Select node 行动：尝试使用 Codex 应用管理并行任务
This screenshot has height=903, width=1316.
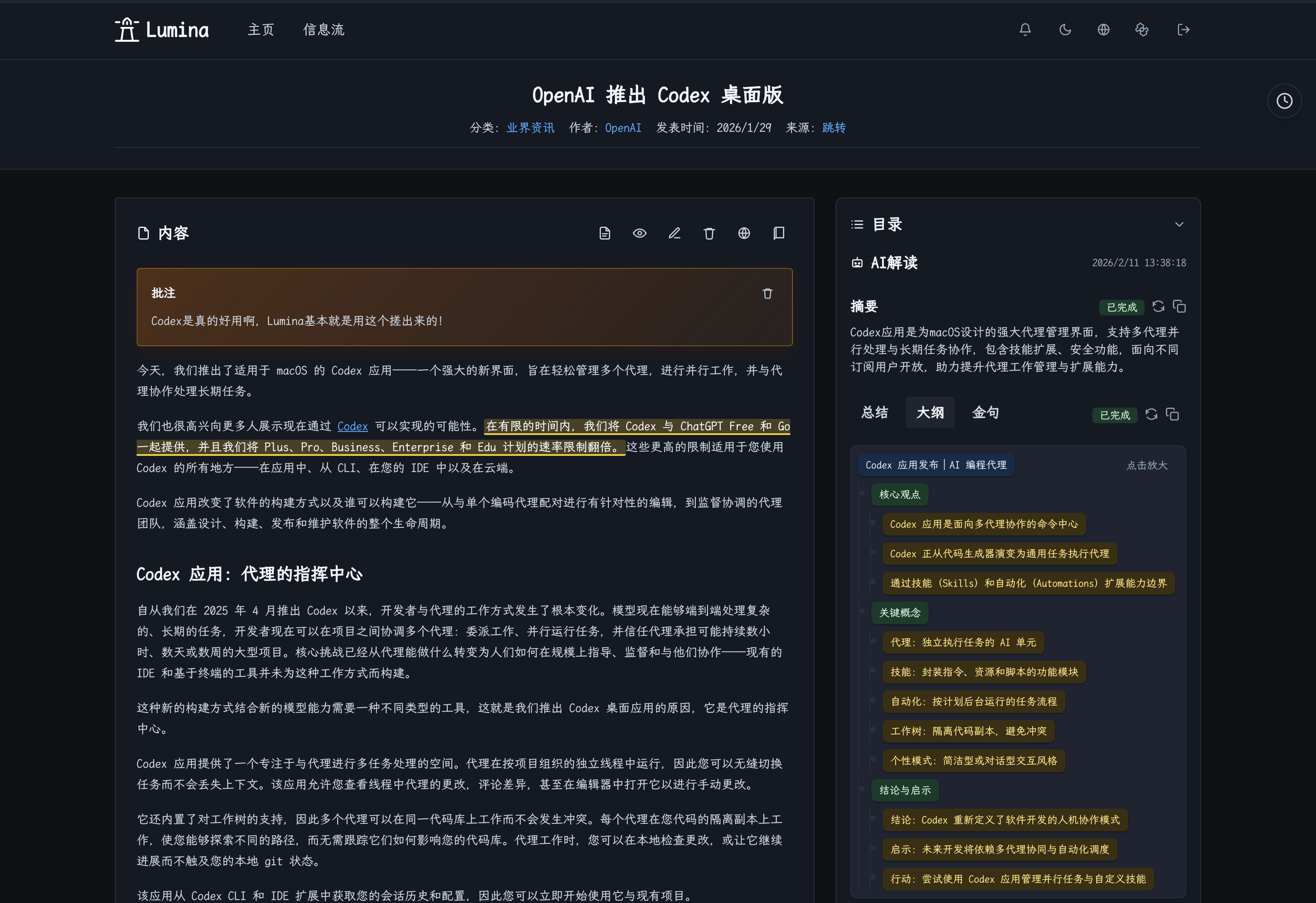pos(1018,879)
